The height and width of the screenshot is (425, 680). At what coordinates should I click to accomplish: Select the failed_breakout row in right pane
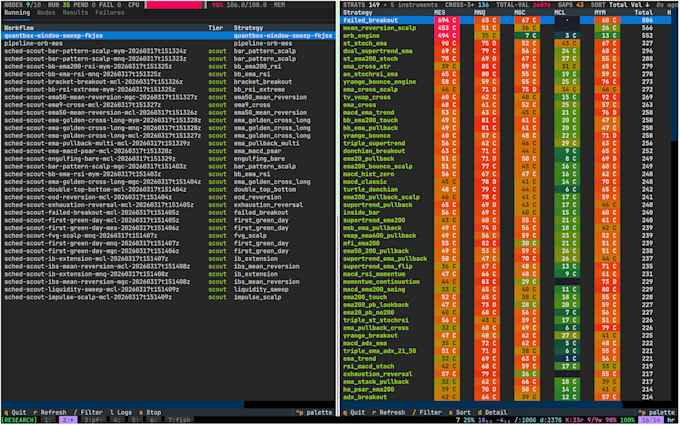pyautogui.click(x=506, y=20)
